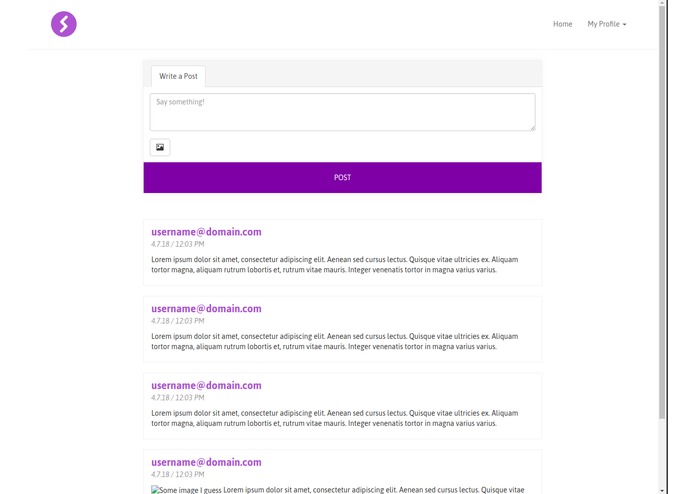Select the Write a Post tab
The width and height of the screenshot is (695, 494).
pos(178,76)
